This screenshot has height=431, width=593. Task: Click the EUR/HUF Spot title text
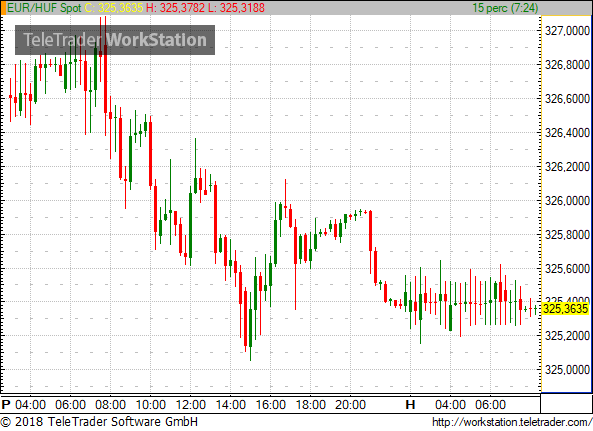[x=44, y=8]
